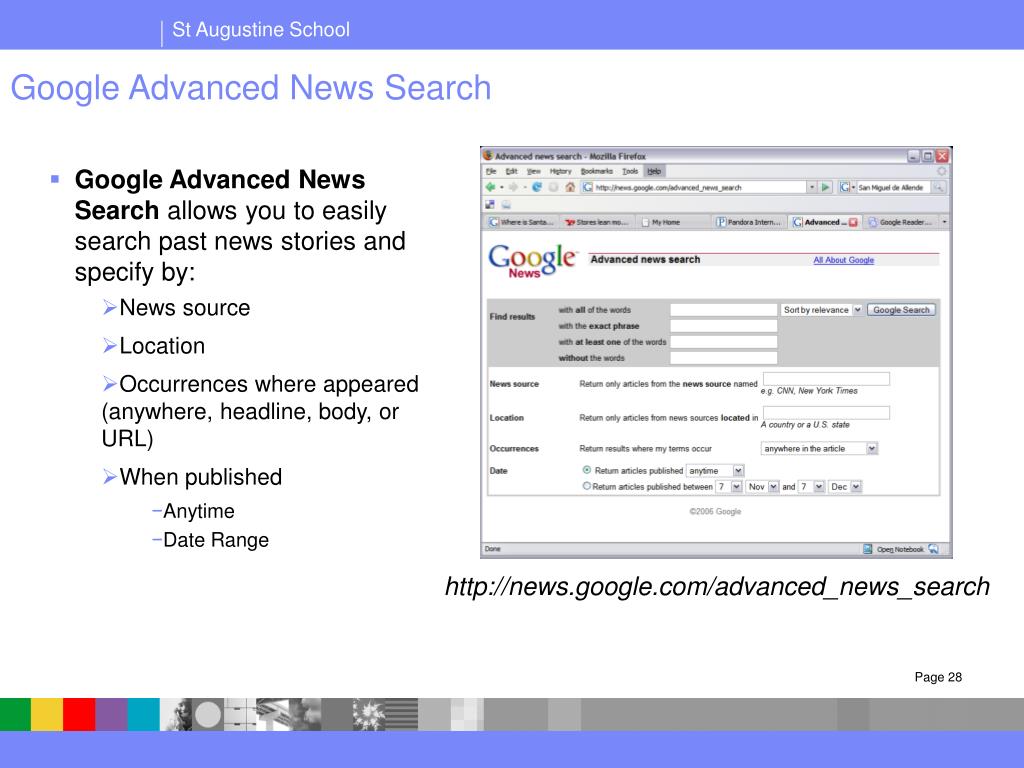Click the slide title 'Google Advanced News Search'

coord(251,88)
